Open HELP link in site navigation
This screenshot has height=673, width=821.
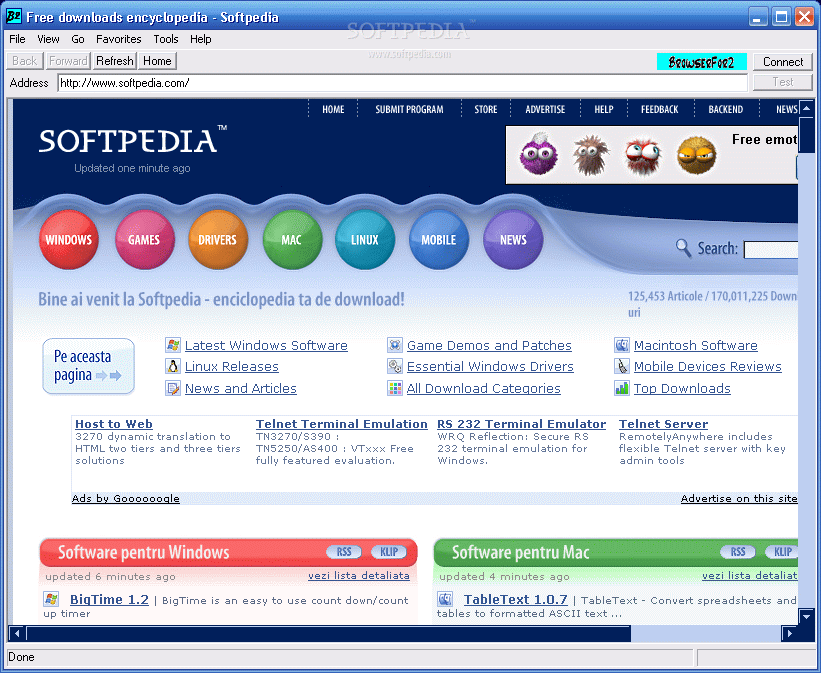coord(604,109)
